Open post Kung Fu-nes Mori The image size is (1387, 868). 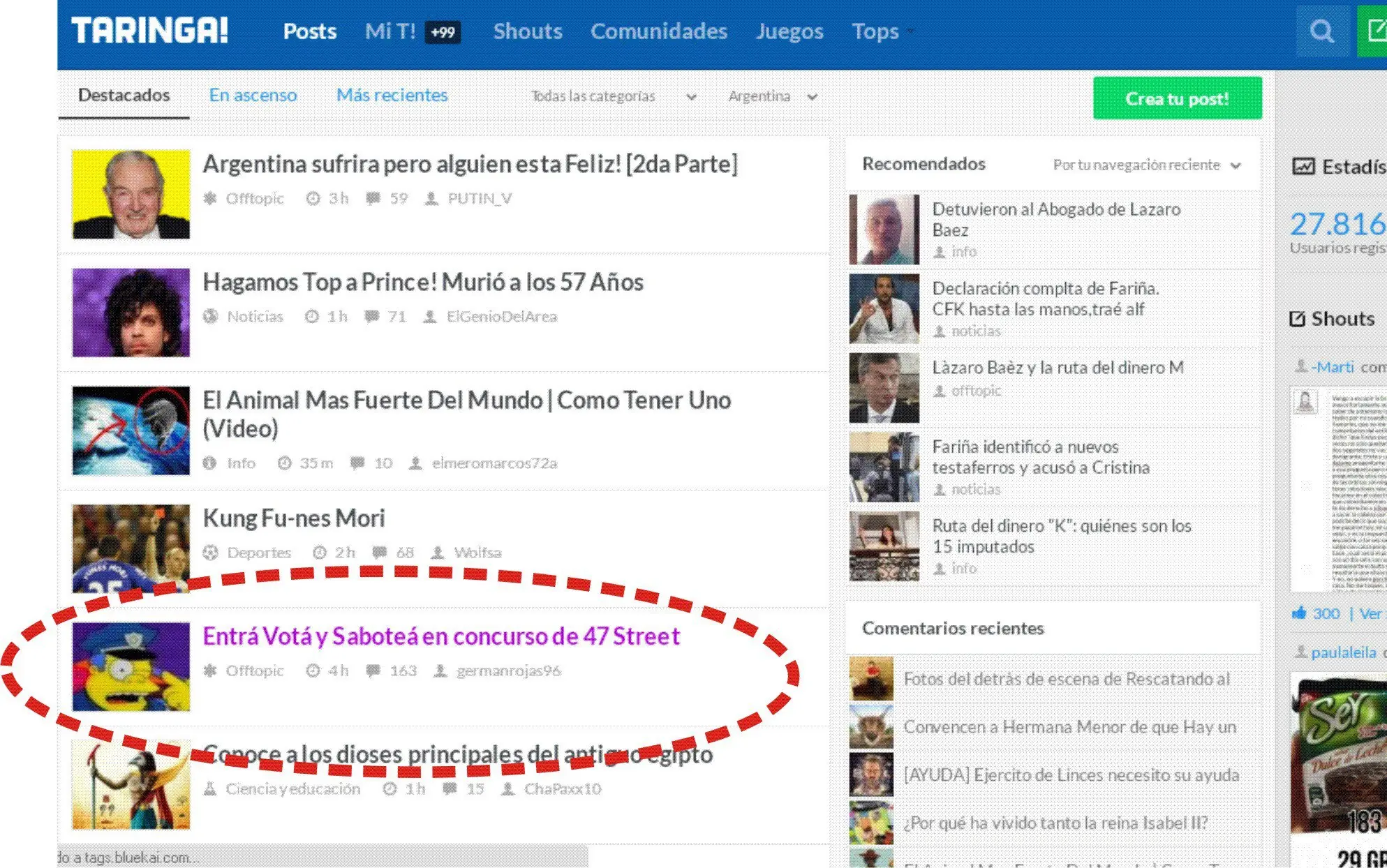coord(293,518)
